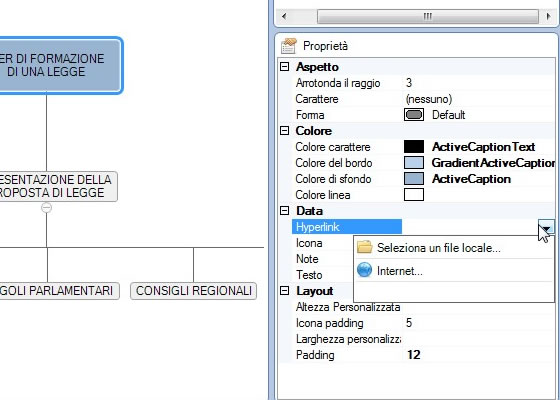Collapse the Layout category

284,291
